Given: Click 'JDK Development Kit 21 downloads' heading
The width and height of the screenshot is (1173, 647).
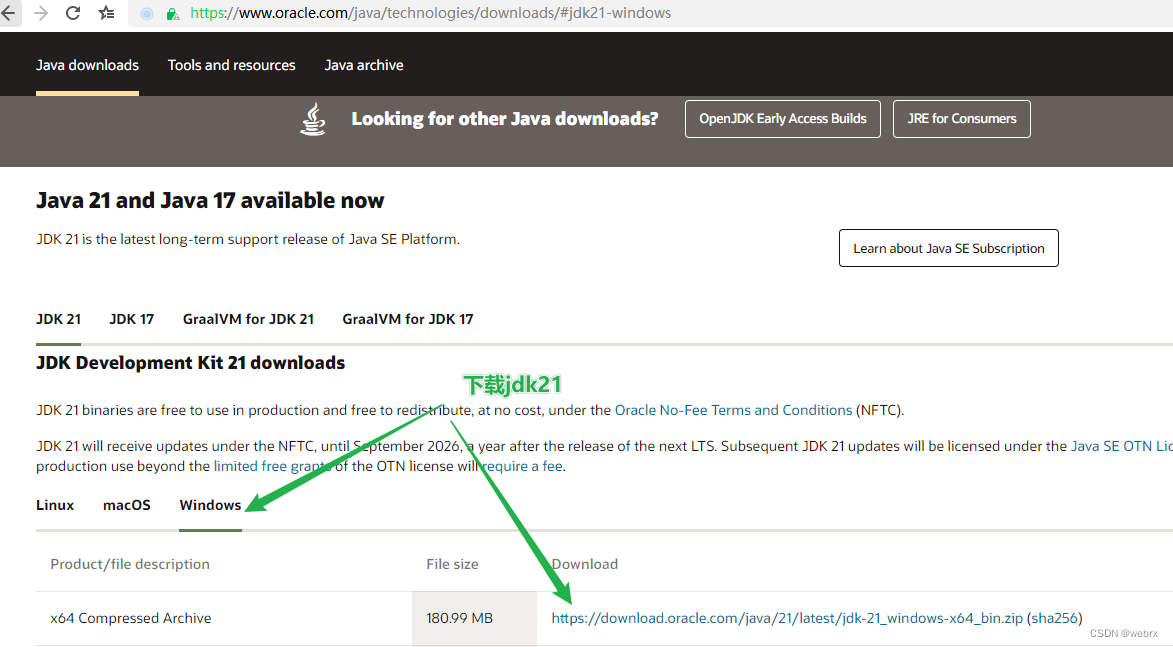Looking at the screenshot, I should tap(191, 363).
